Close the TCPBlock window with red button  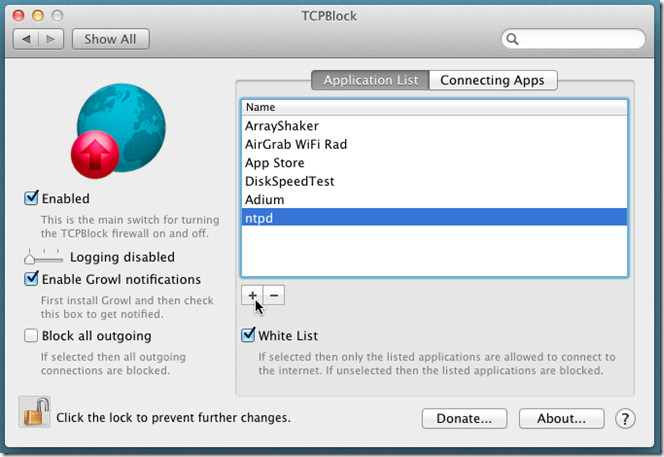(19, 16)
